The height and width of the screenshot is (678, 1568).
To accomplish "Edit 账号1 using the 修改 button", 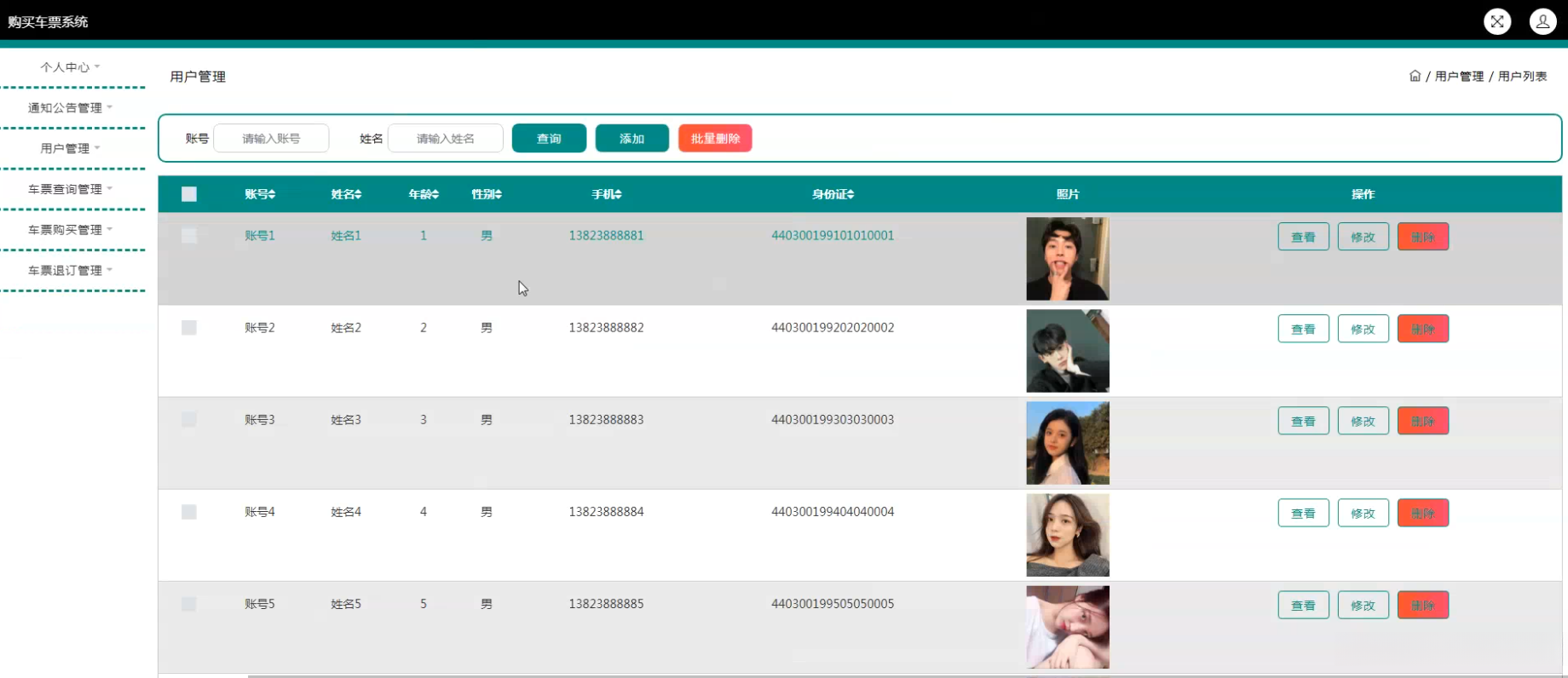I will 1363,237.
